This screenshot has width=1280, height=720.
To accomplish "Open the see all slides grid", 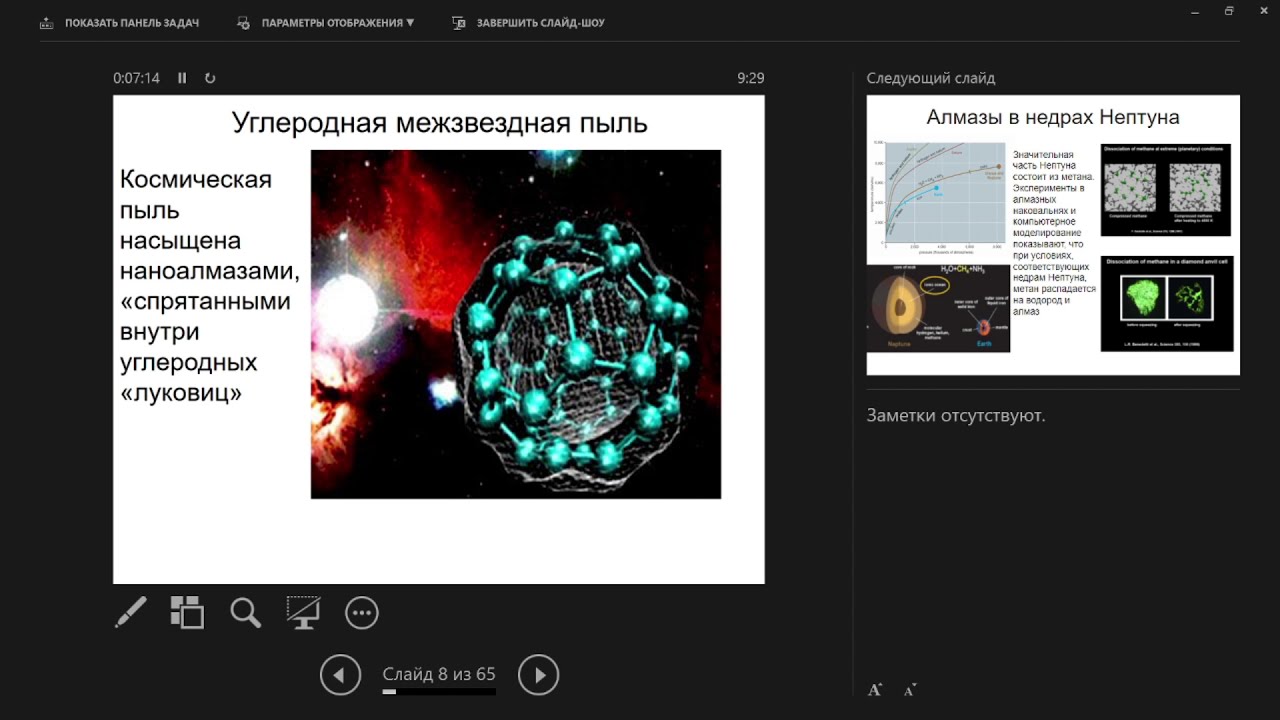I will 187,613.
